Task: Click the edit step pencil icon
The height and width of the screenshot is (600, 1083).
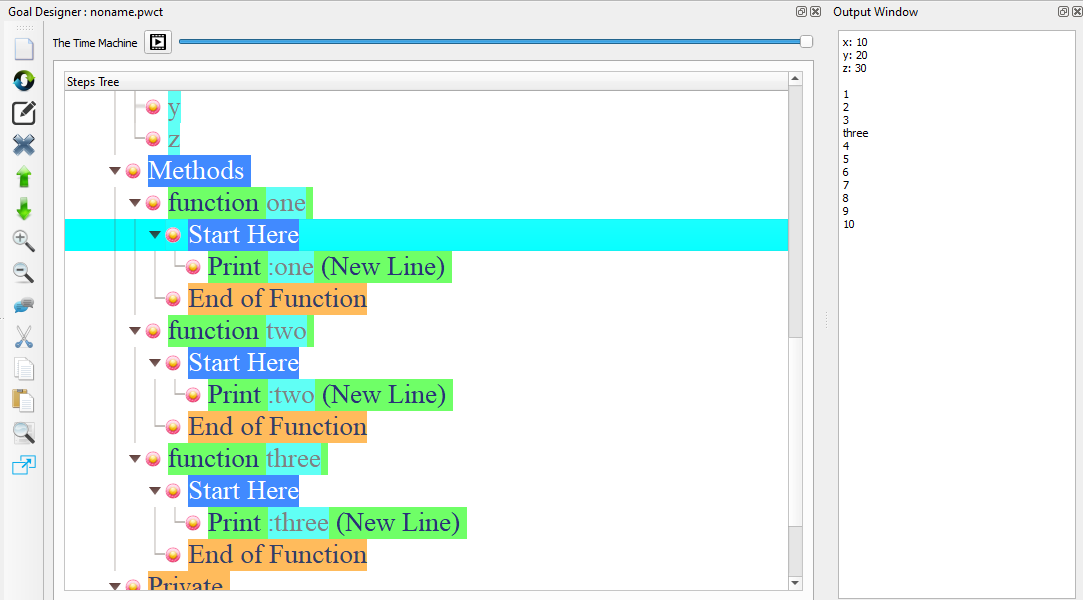Action: click(24, 113)
